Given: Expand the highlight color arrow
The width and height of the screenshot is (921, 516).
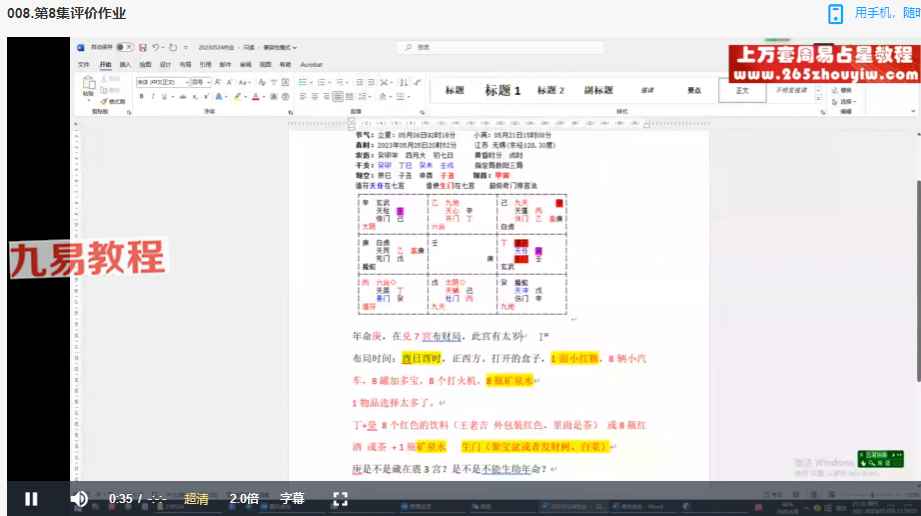Looking at the screenshot, I should (x=245, y=96).
